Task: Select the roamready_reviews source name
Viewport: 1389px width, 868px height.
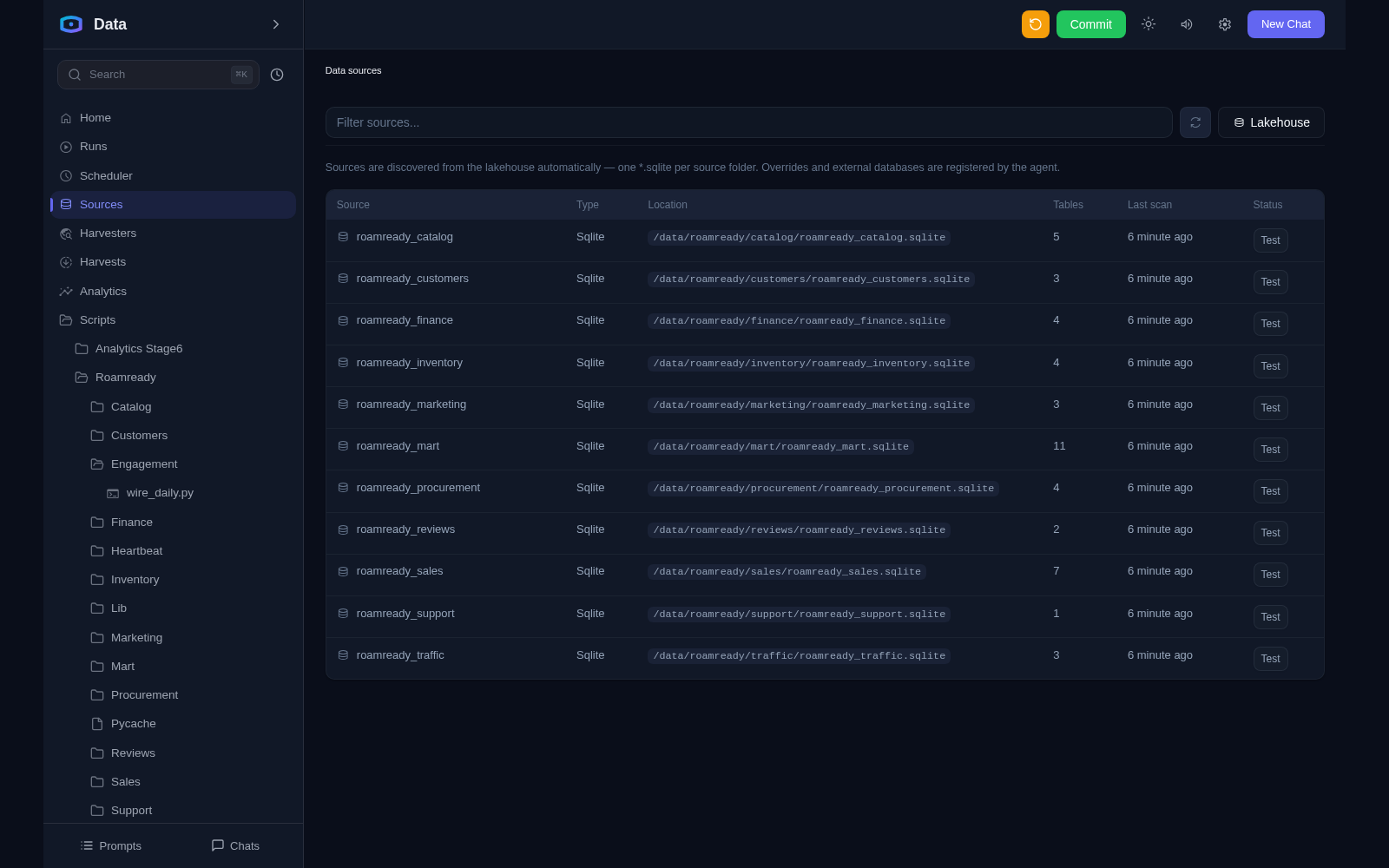Action: coord(405,529)
